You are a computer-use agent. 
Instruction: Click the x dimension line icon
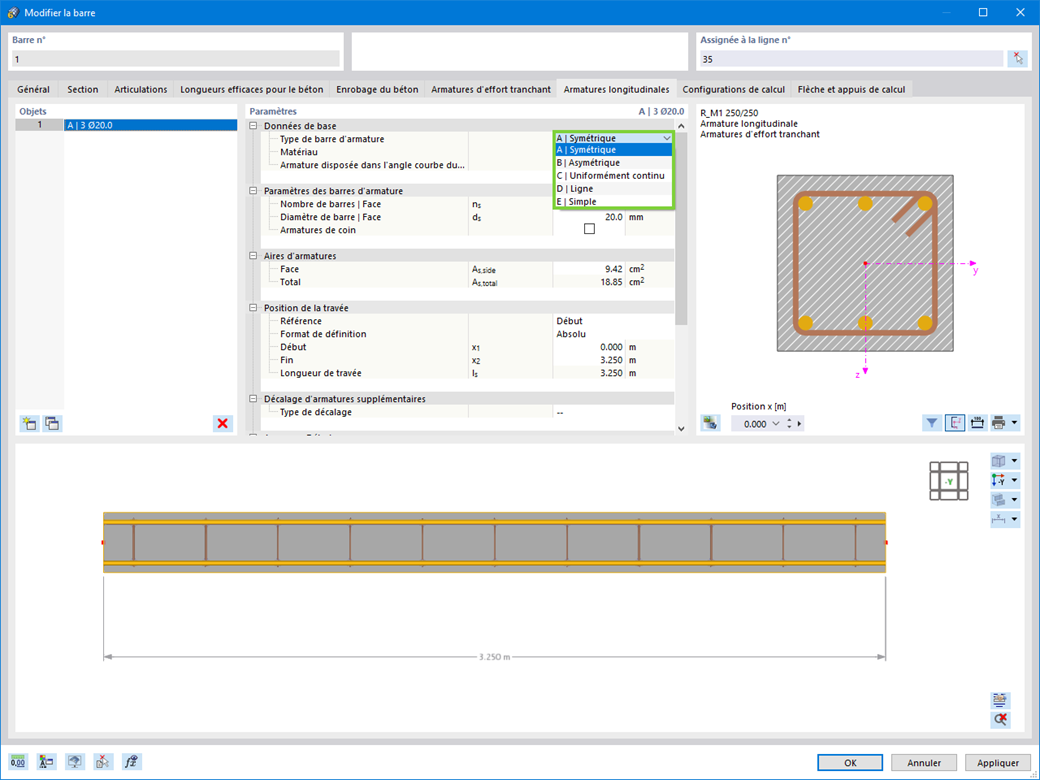(998, 519)
